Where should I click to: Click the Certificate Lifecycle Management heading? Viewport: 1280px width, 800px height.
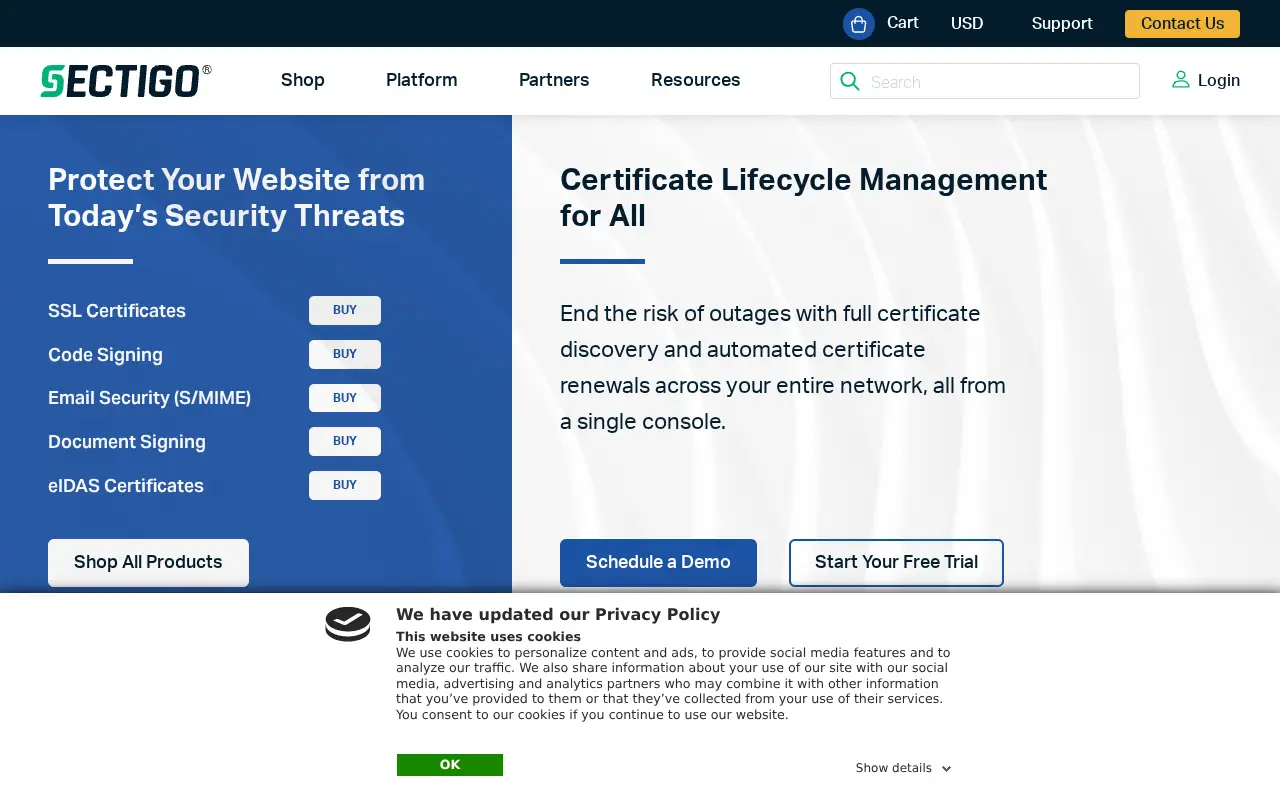(804, 198)
